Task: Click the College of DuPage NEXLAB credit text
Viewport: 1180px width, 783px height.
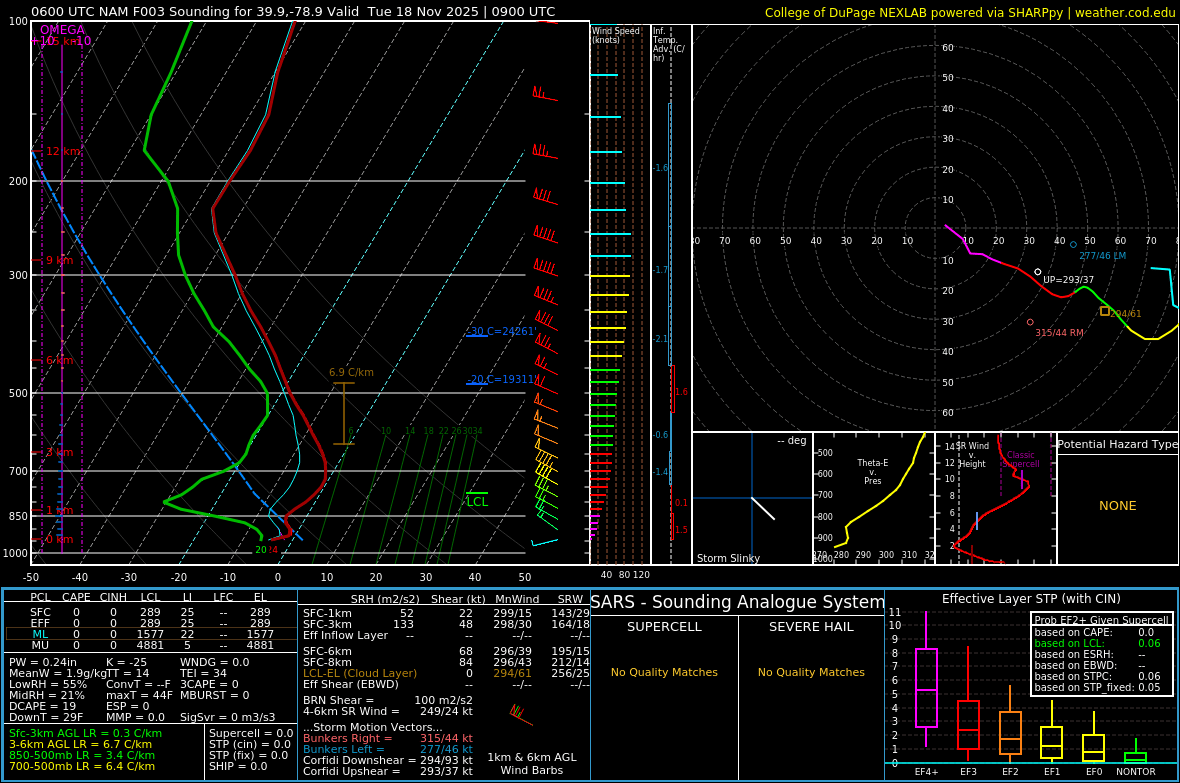Action: [969, 13]
